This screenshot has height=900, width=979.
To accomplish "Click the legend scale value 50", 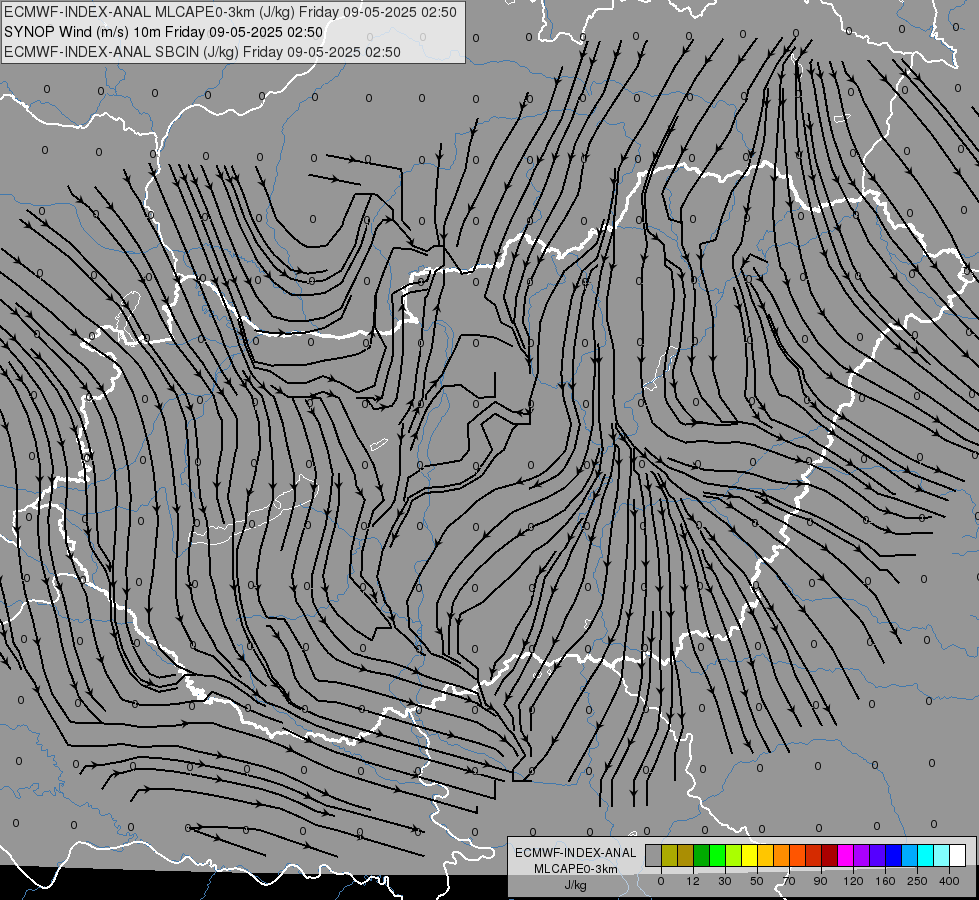I will (757, 881).
